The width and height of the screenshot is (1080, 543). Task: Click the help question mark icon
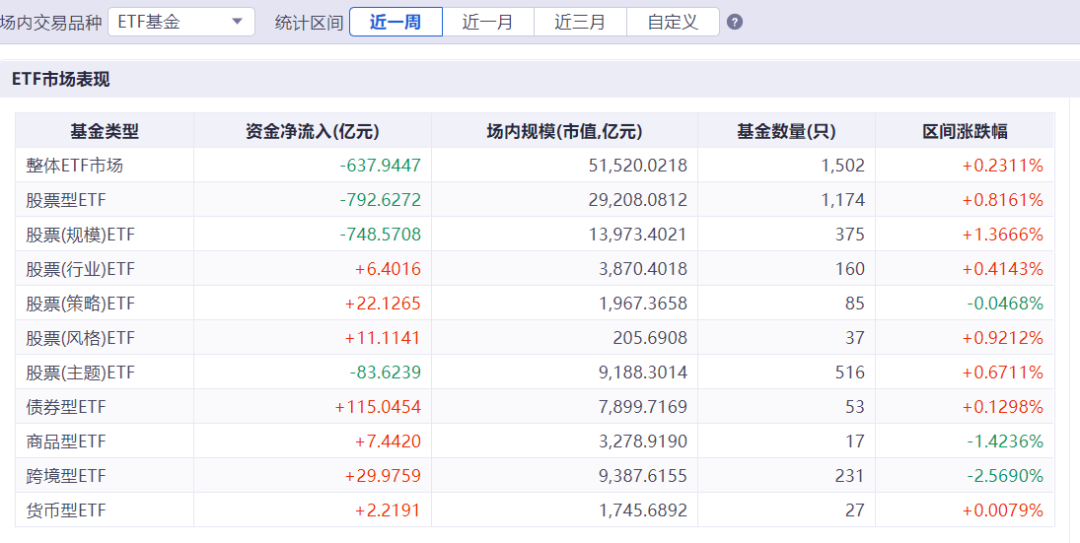(x=735, y=22)
